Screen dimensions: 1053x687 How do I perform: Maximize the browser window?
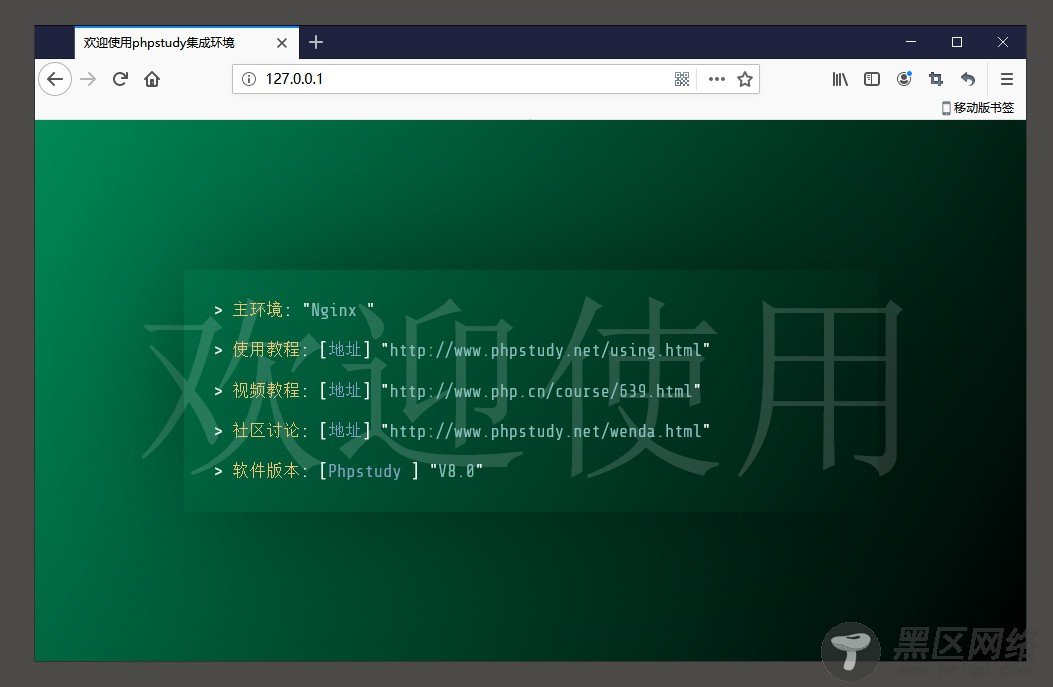point(957,42)
